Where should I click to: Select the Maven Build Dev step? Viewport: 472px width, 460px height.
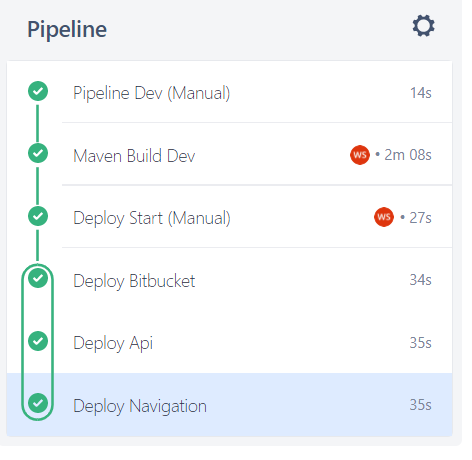tap(229, 154)
